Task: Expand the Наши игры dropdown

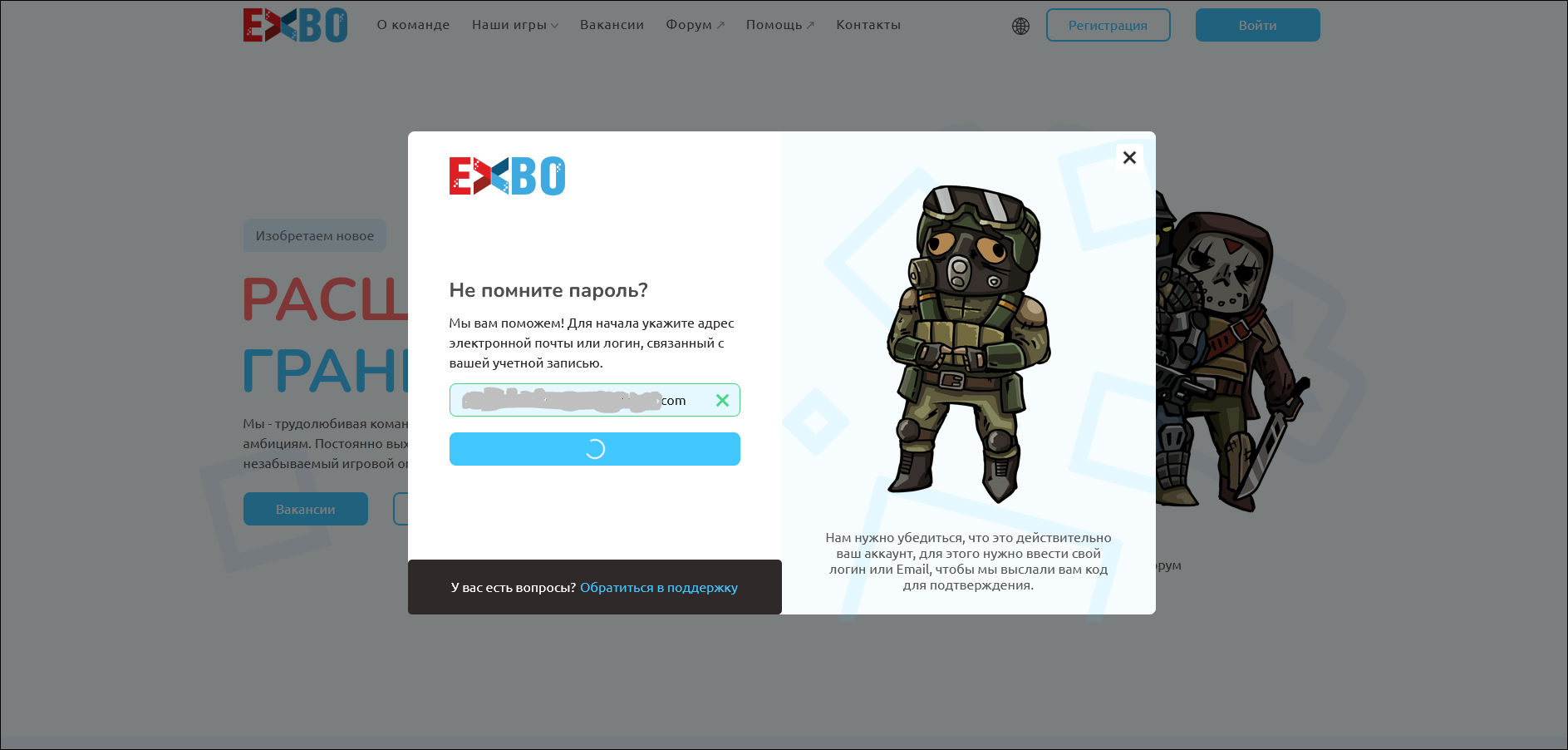Action: tap(515, 25)
